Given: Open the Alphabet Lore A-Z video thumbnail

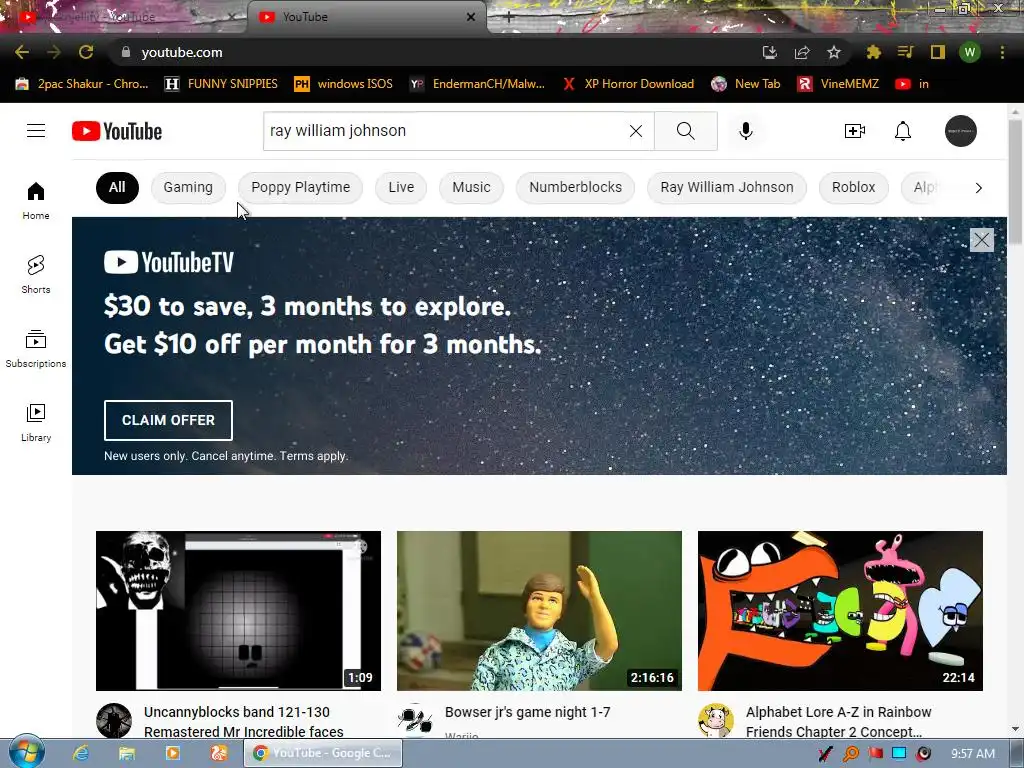Looking at the screenshot, I should (x=840, y=611).
